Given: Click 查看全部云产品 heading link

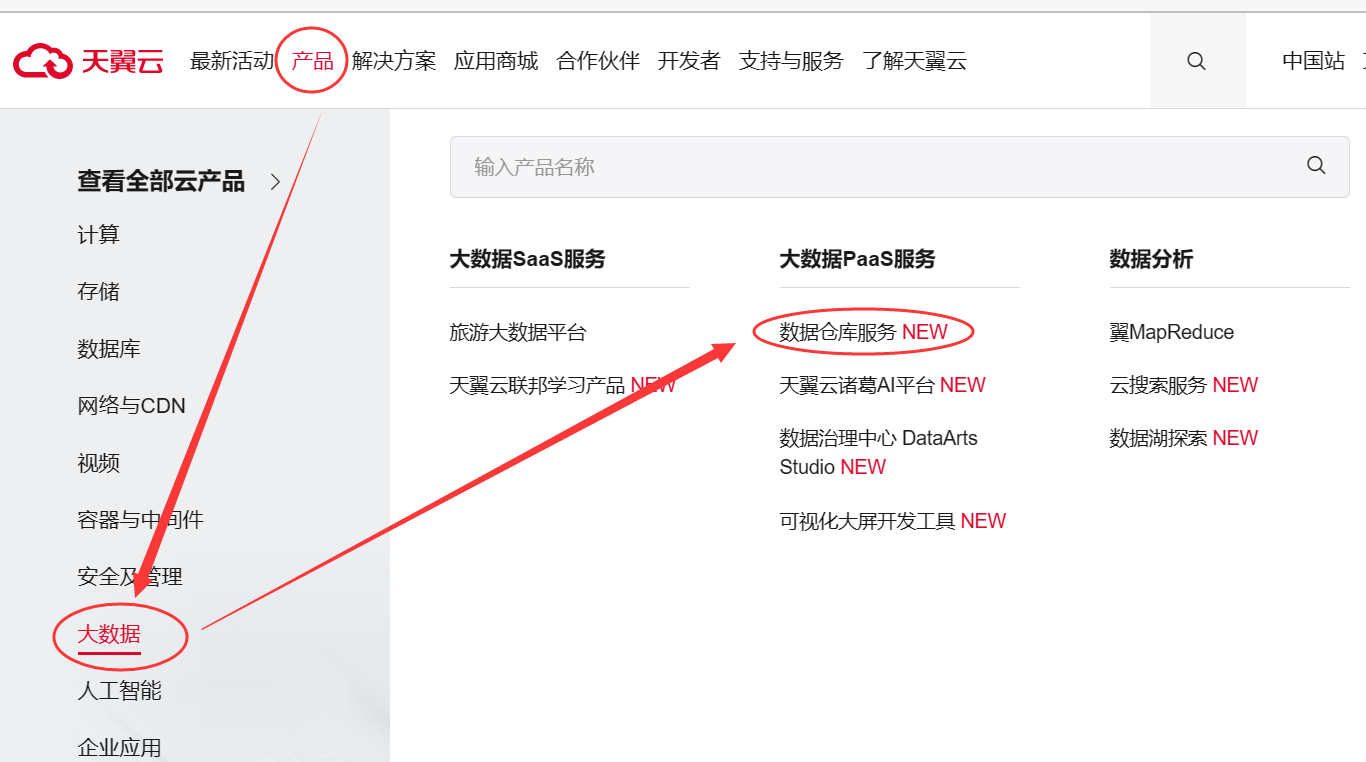Looking at the screenshot, I should [161, 181].
